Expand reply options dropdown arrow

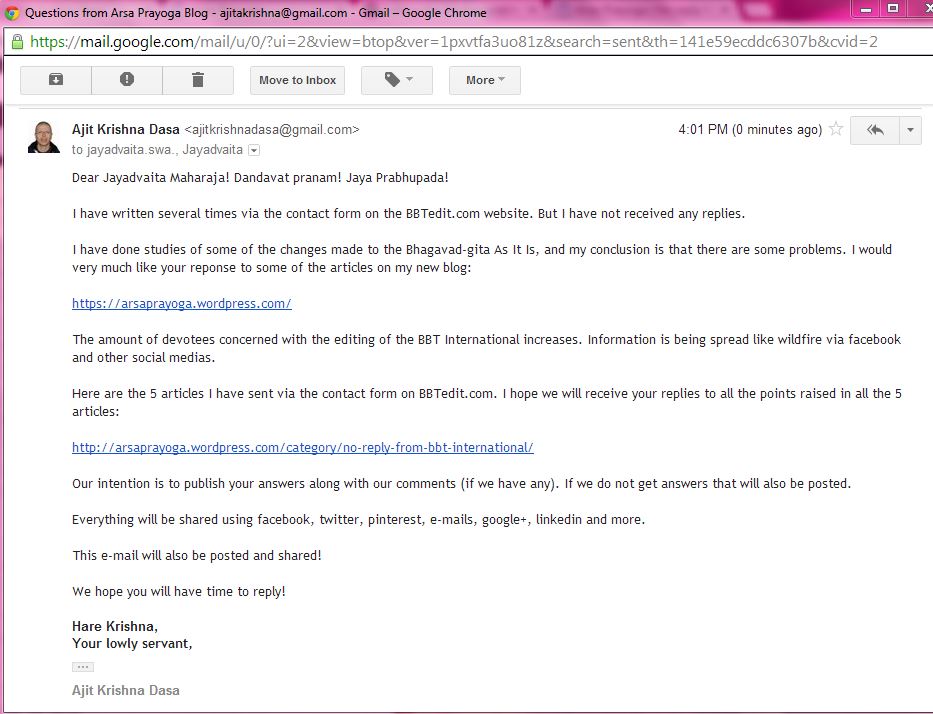910,130
